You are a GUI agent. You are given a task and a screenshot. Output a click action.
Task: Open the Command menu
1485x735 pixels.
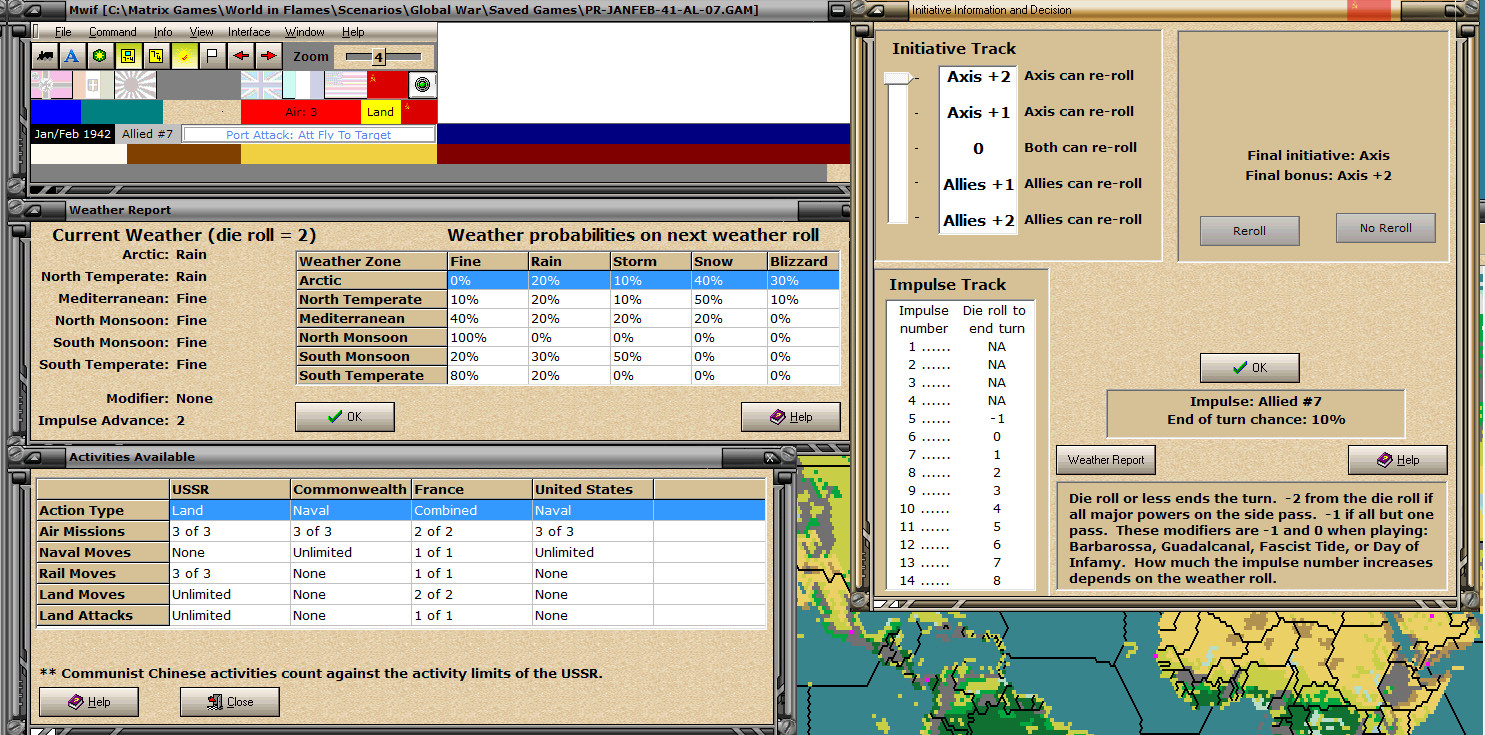tap(113, 32)
